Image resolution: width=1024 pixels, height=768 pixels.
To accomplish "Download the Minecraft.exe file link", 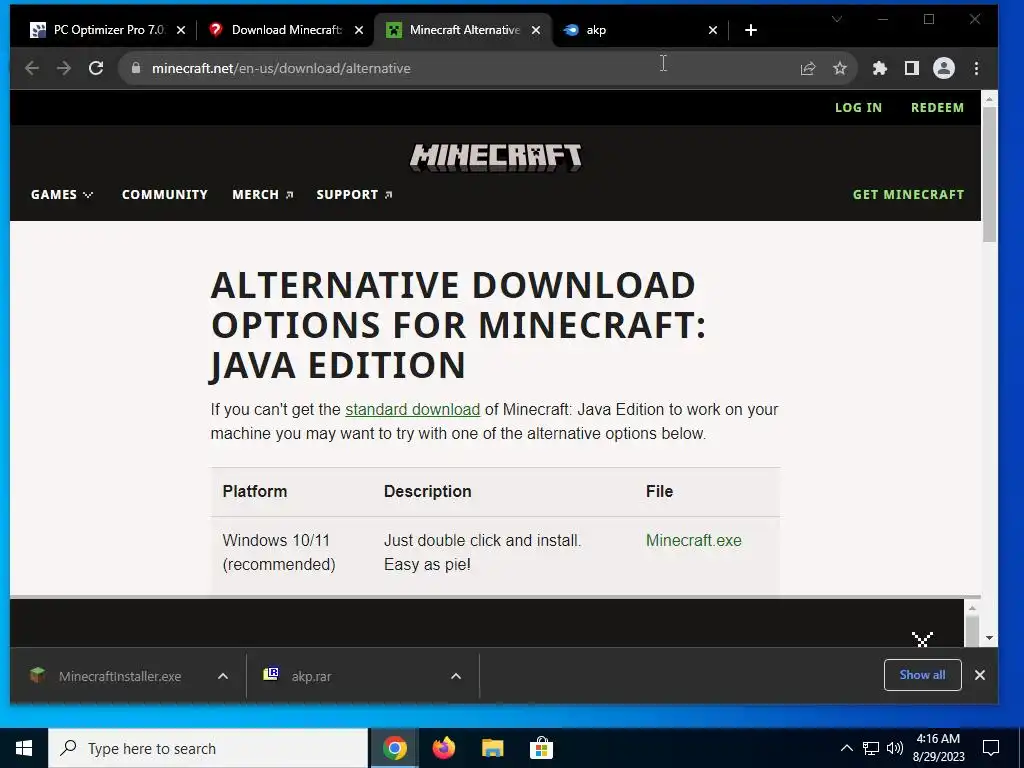I will pyautogui.click(x=694, y=541).
